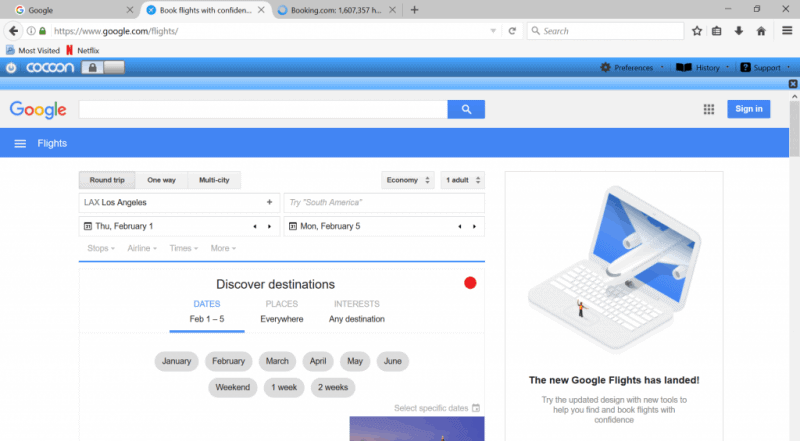Move departure date one day earlier
The height and width of the screenshot is (441, 800).
coord(255,227)
